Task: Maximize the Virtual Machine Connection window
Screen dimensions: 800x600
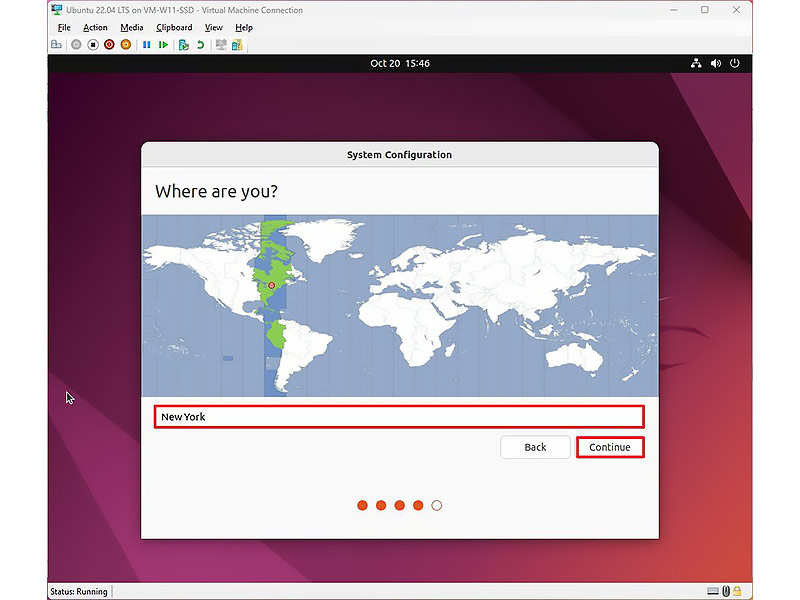Action: tap(705, 10)
